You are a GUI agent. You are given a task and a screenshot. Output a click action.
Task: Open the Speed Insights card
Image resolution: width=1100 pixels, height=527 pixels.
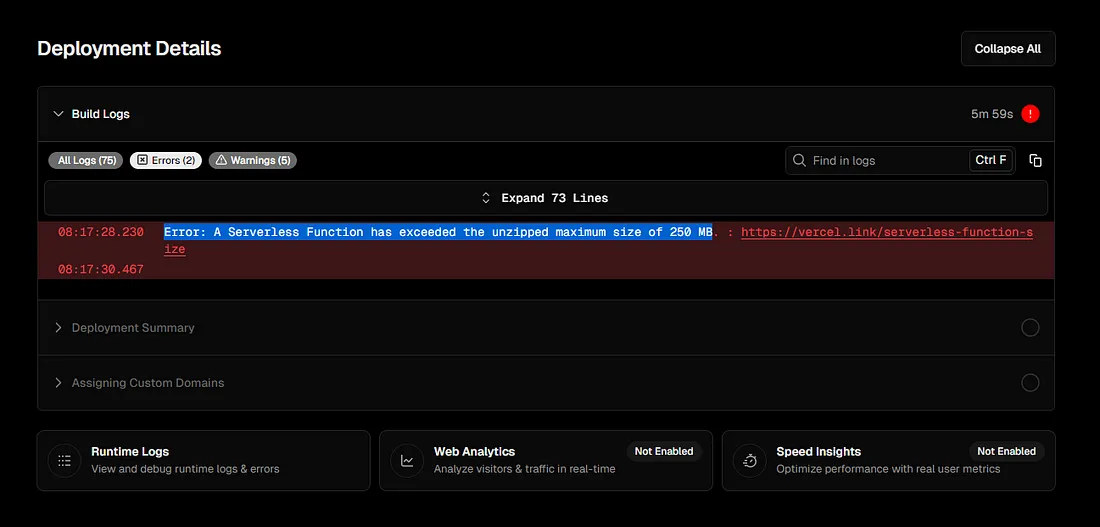889,460
